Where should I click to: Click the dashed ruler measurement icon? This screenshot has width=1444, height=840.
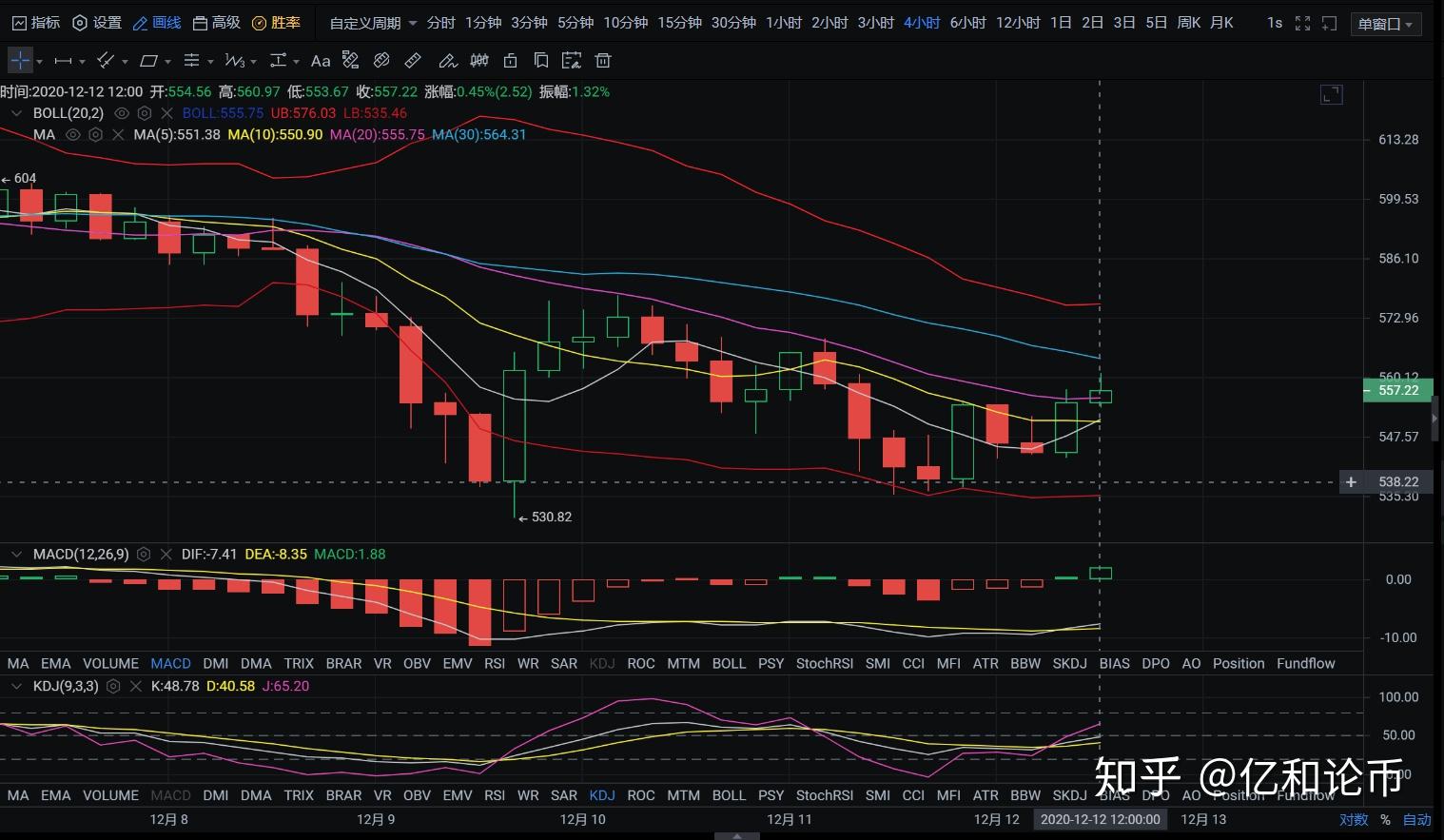tap(351, 61)
